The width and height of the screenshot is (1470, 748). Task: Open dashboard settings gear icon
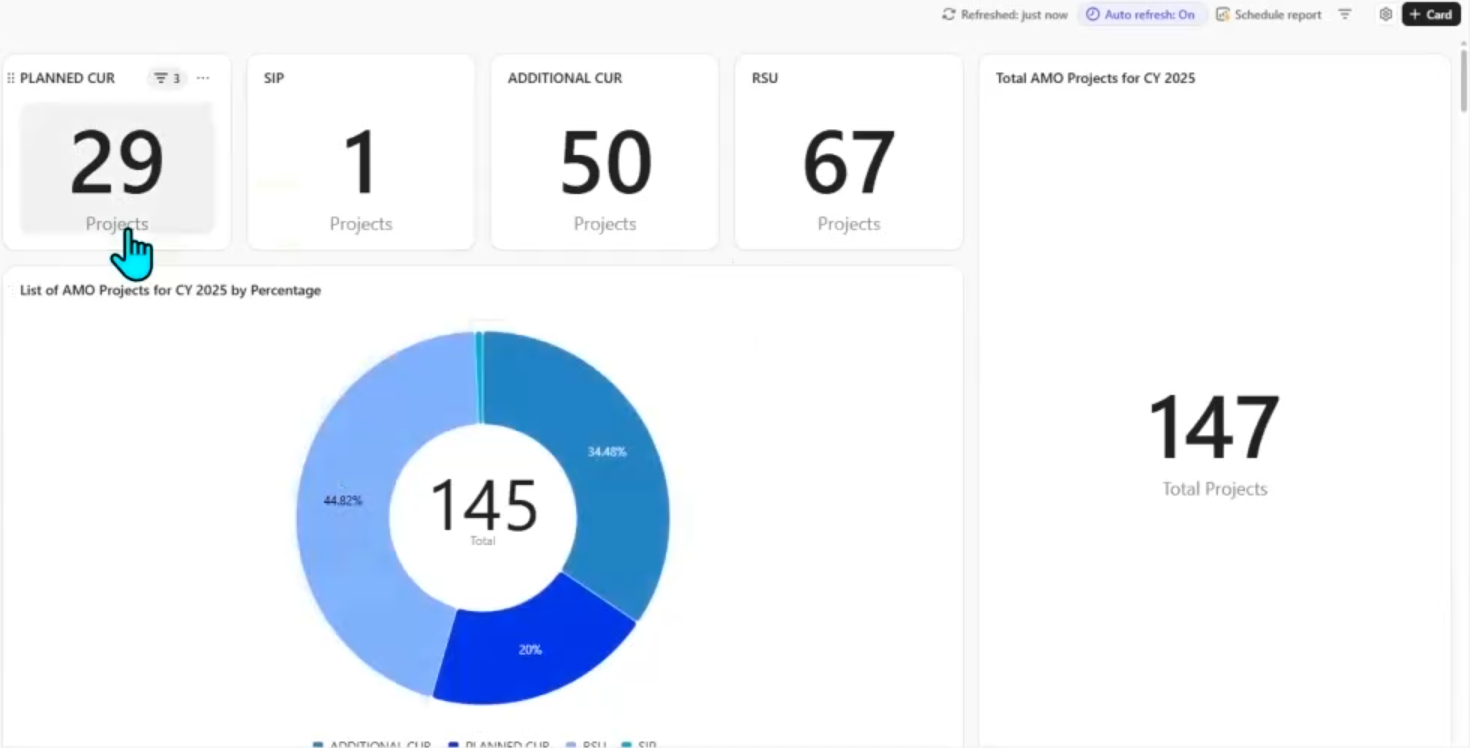tap(1385, 15)
